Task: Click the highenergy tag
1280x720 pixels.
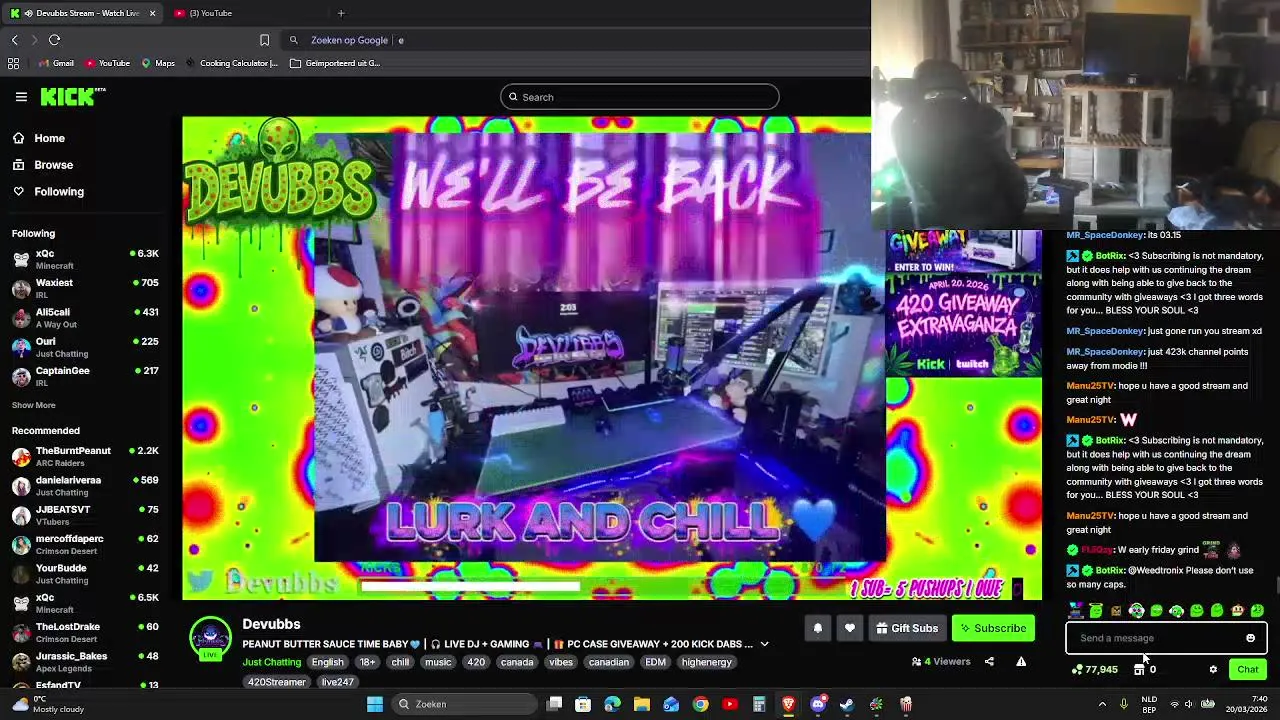Action: [x=707, y=662]
